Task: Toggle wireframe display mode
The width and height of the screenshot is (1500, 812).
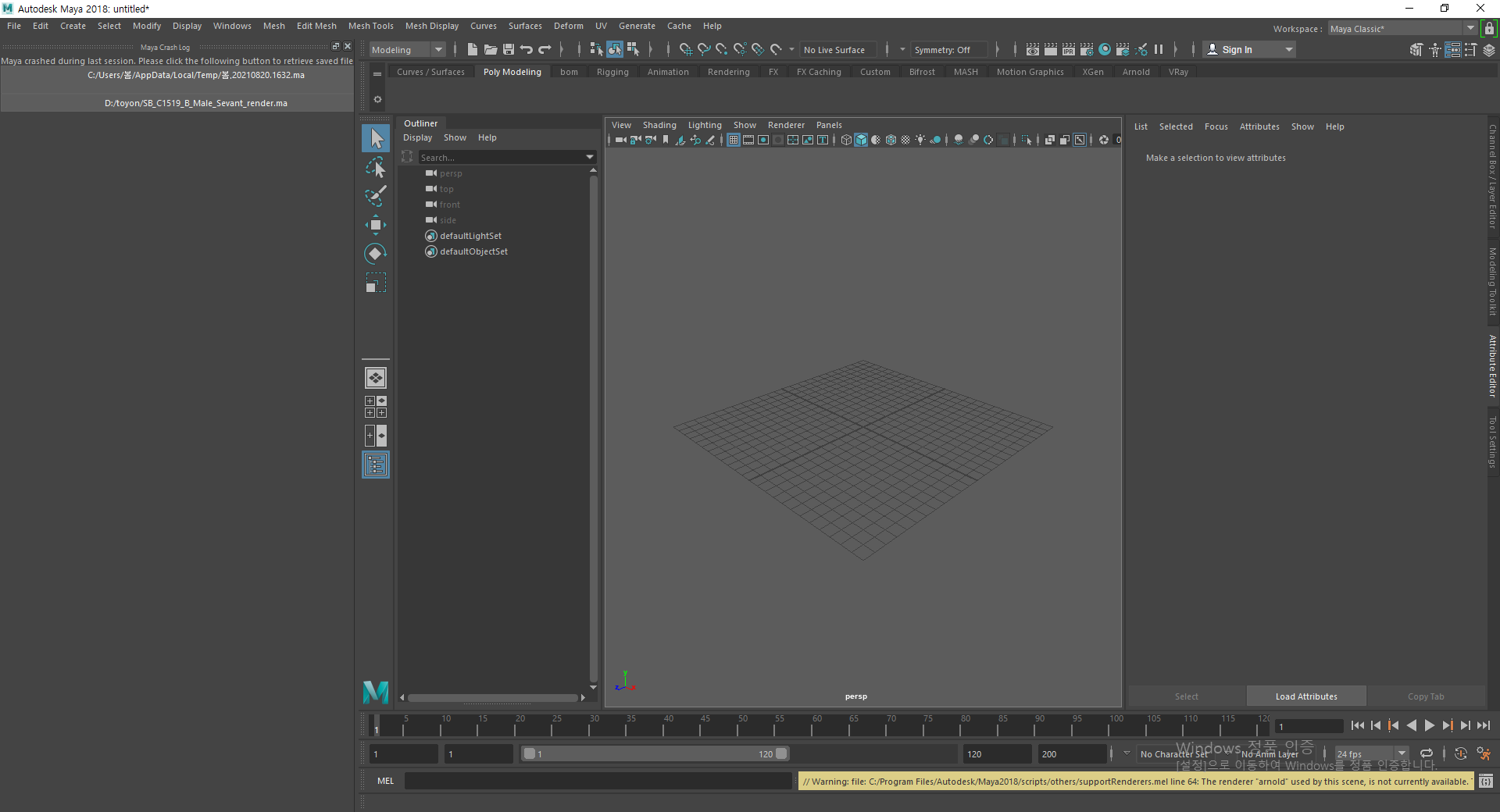Action: point(846,140)
